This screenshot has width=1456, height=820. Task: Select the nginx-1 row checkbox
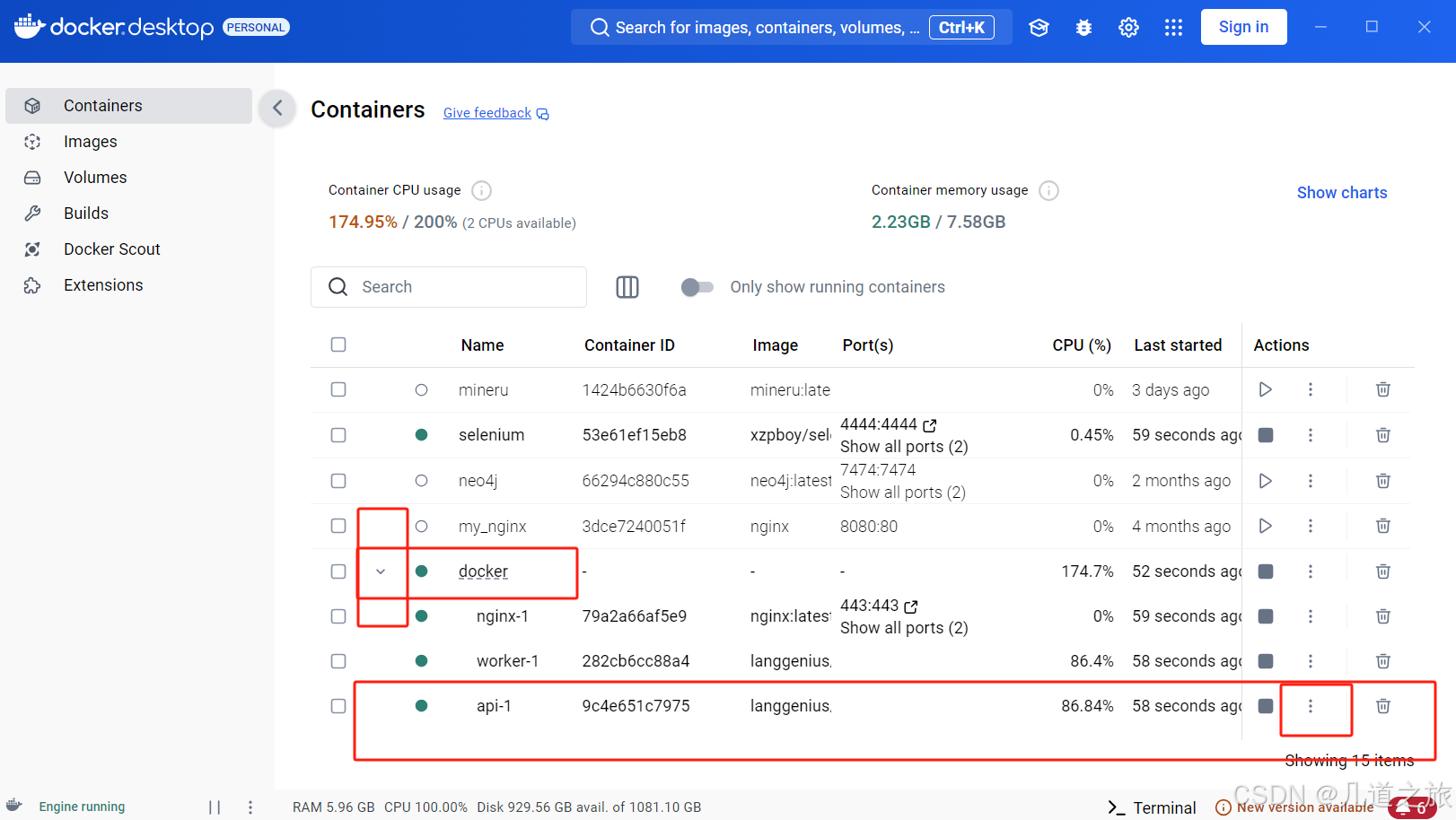338,616
